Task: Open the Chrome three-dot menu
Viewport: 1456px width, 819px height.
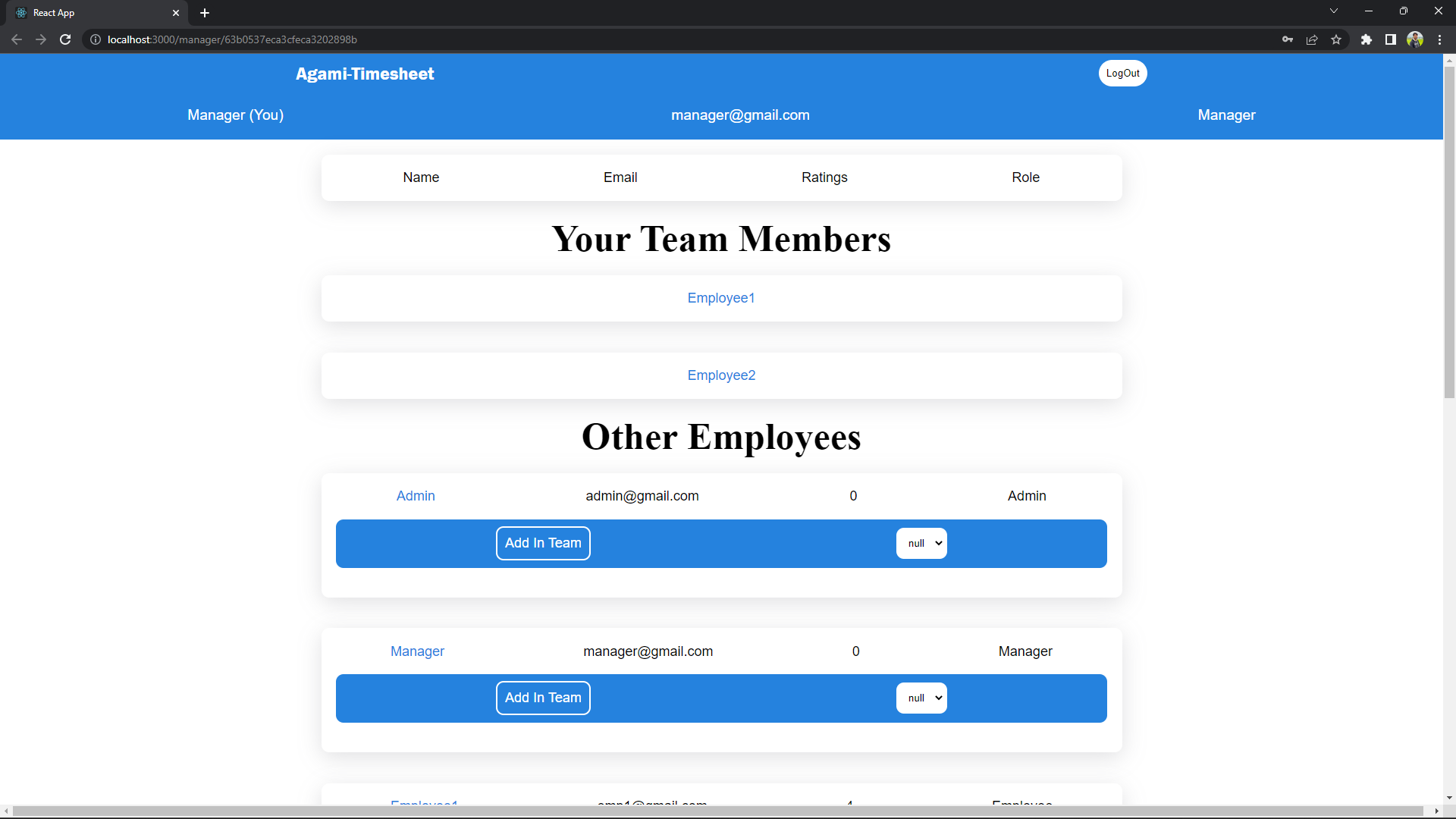Action: pyautogui.click(x=1439, y=39)
